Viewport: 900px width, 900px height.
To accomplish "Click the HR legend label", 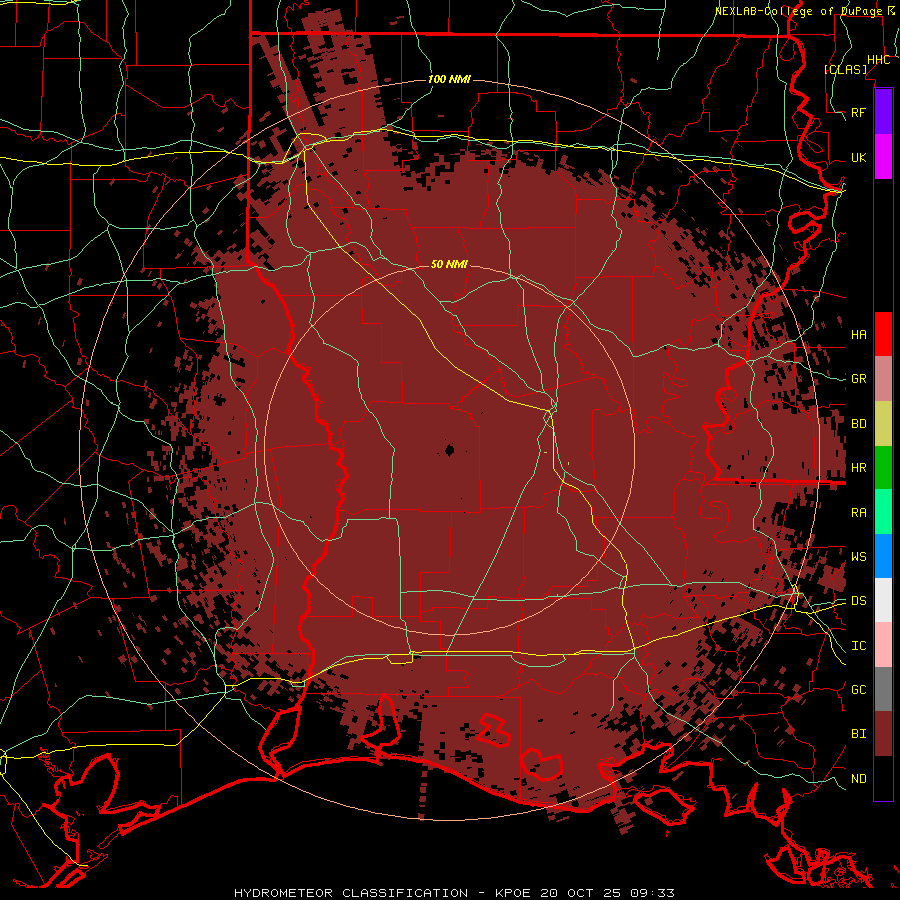I will (858, 468).
